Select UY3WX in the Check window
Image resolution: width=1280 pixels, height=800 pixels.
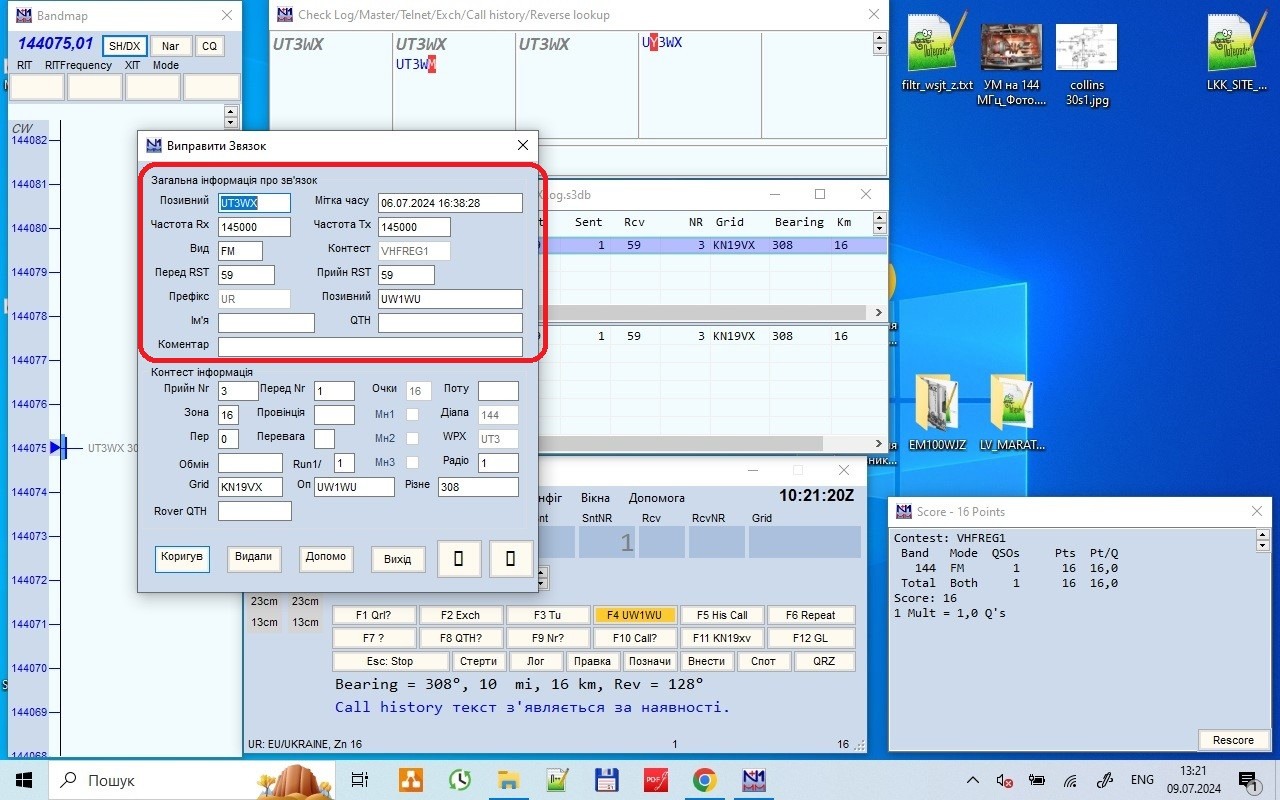click(x=662, y=42)
